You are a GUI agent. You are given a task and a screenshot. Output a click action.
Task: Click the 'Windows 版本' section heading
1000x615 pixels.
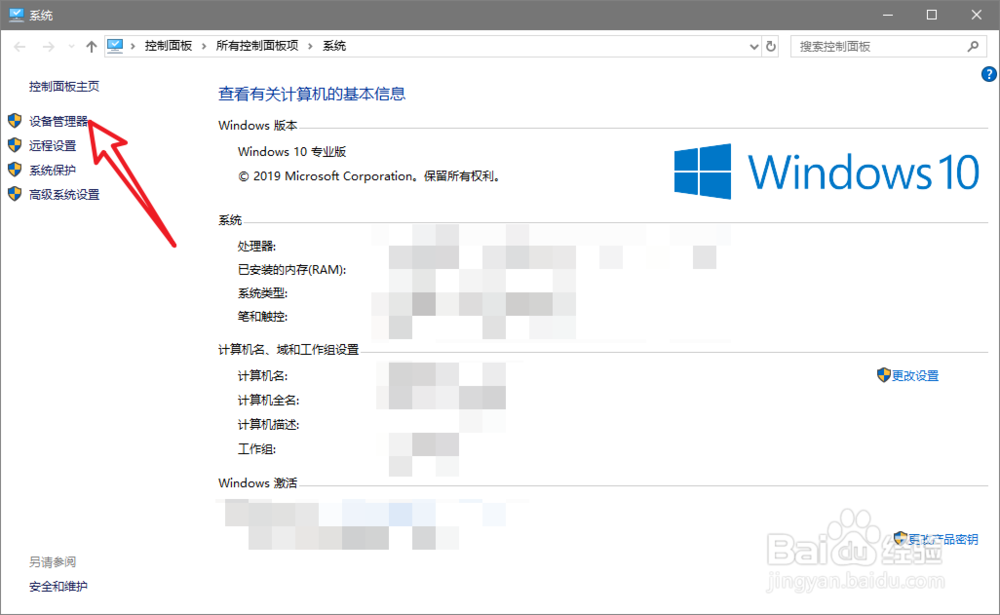pos(258,126)
